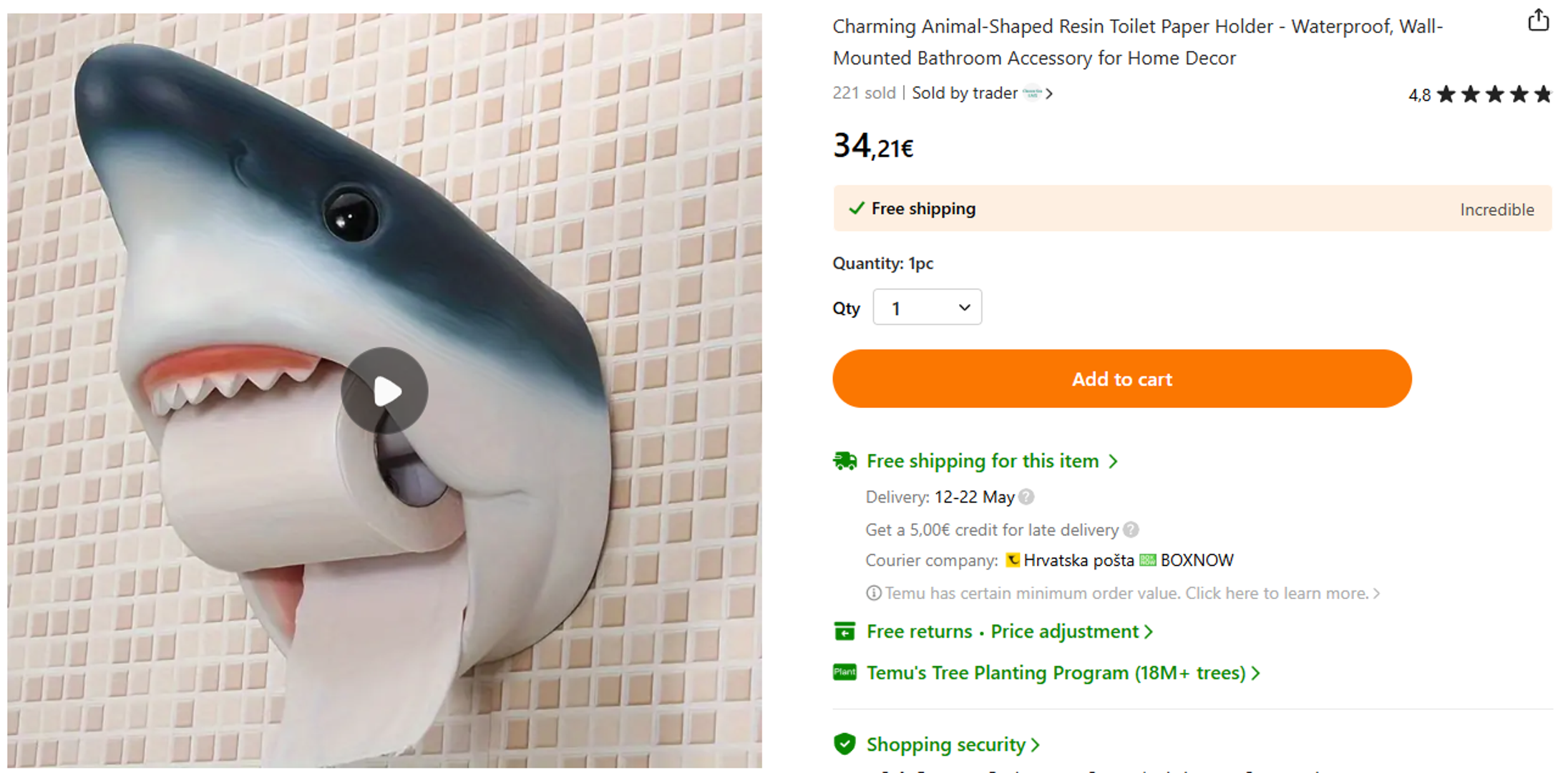Click the Sold by trader link
The image size is (1568, 773).
point(964,93)
